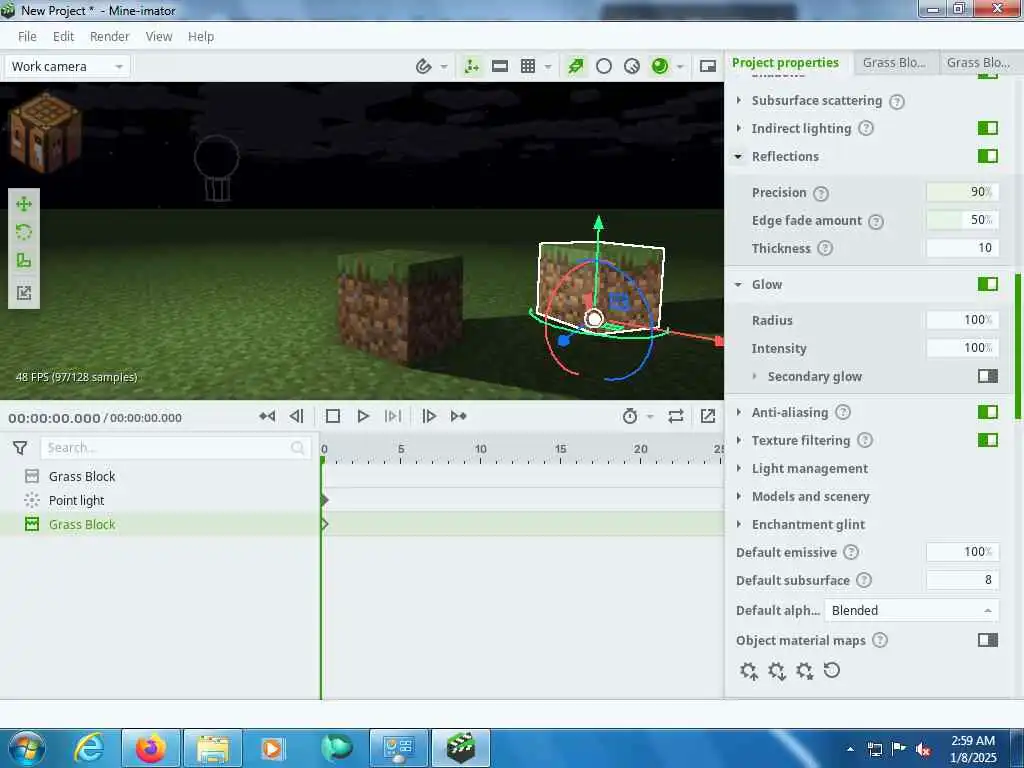1024x768 pixels.
Task: Select the rotate tool in viewport
Action: click(24, 232)
